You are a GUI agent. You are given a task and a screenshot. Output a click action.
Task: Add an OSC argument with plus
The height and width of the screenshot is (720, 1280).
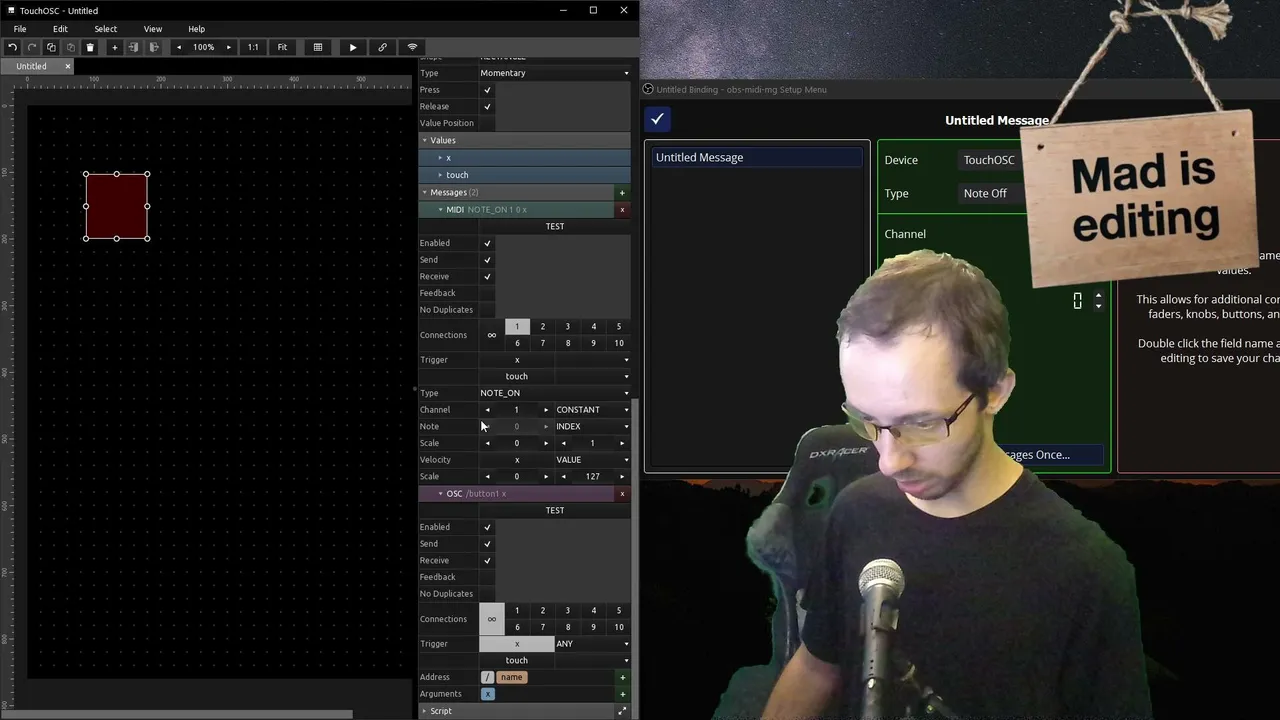pyautogui.click(x=622, y=694)
